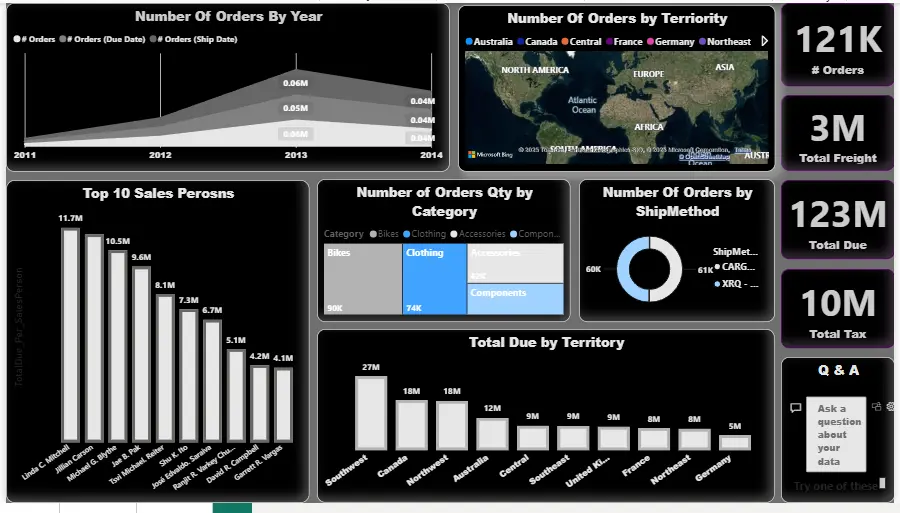Screen dimensions: 900x513
Task: Select Australia in the map legend
Action: point(489,42)
